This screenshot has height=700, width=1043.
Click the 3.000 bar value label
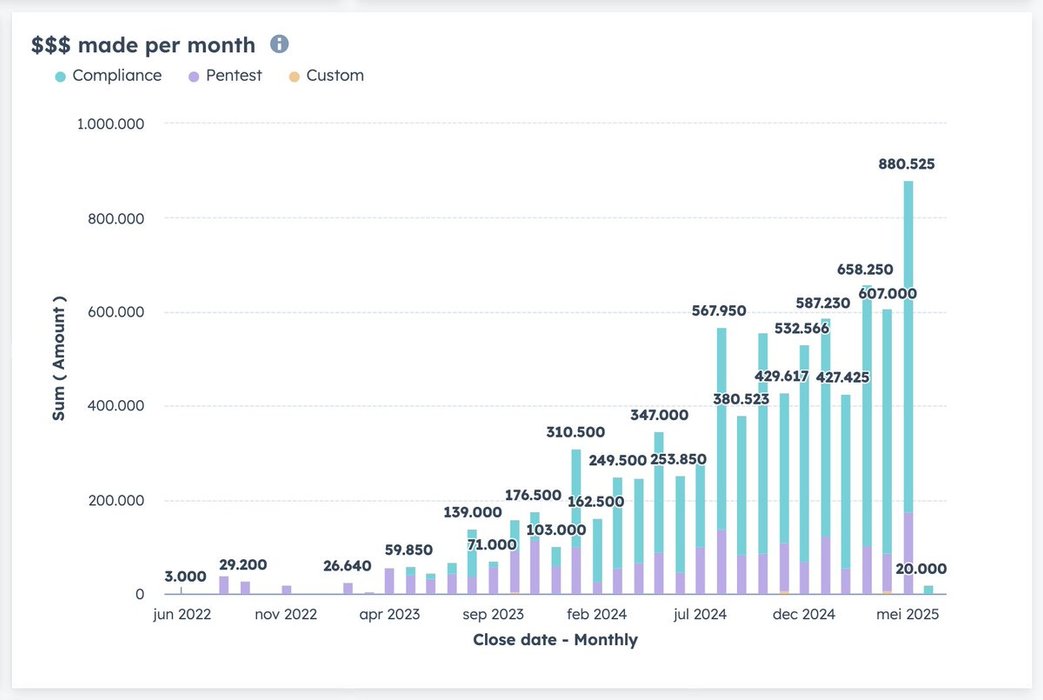click(x=185, y=577)
